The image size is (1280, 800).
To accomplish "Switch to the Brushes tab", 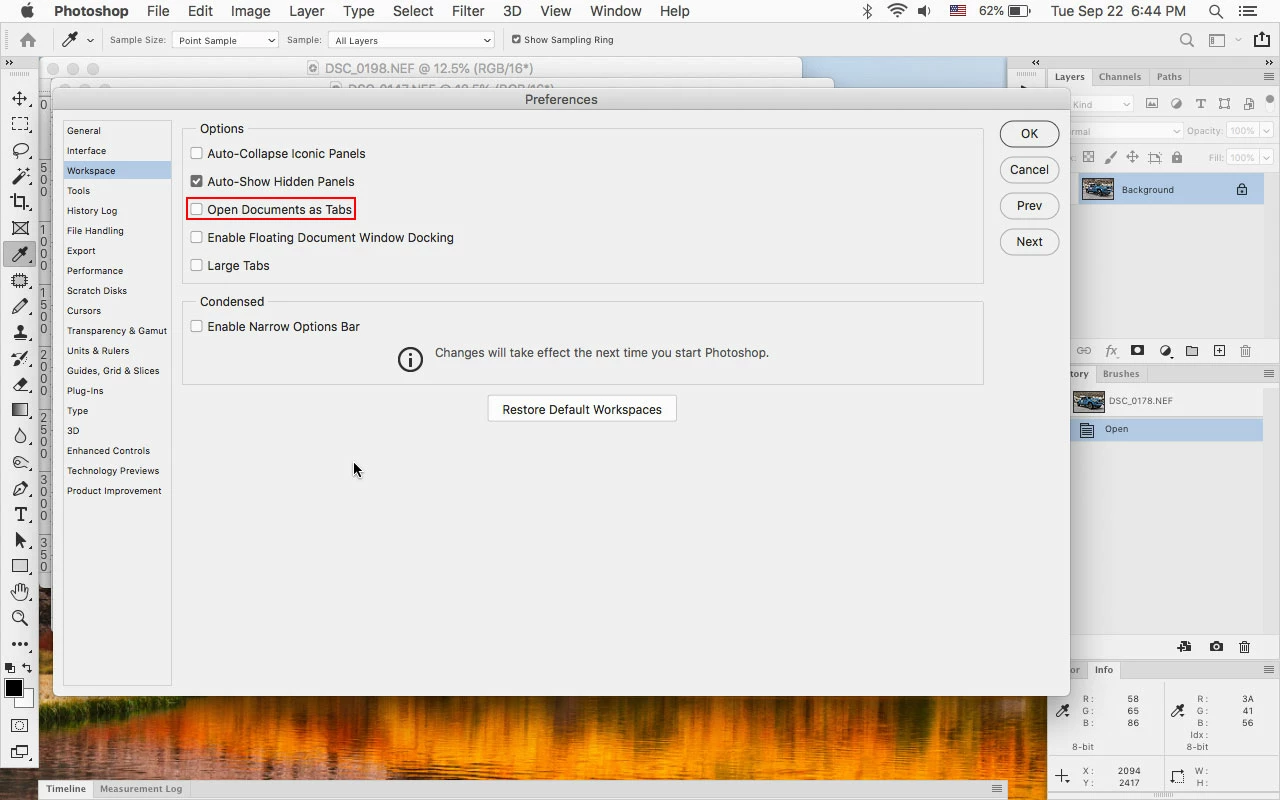I will point(1121,373).
